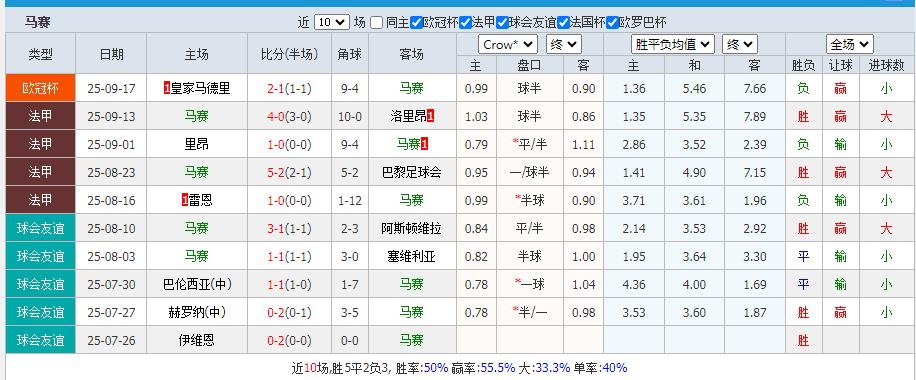Click the home odds value 4.36

[x=634, y=285]
